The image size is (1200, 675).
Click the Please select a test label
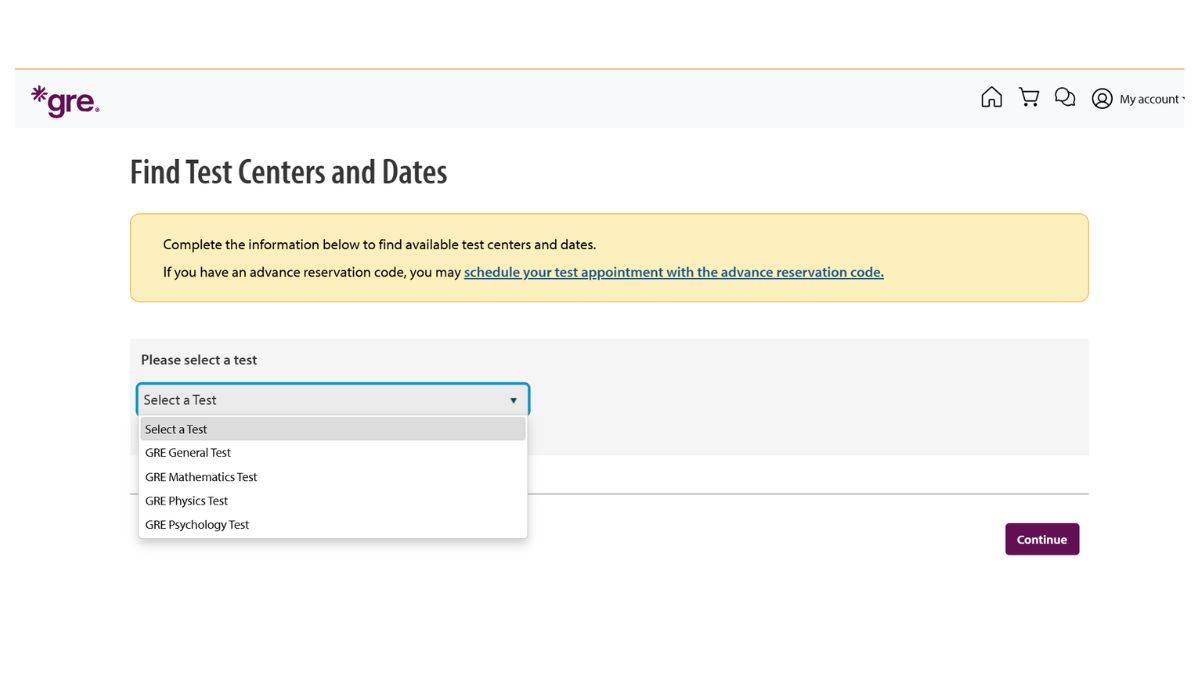199,359
